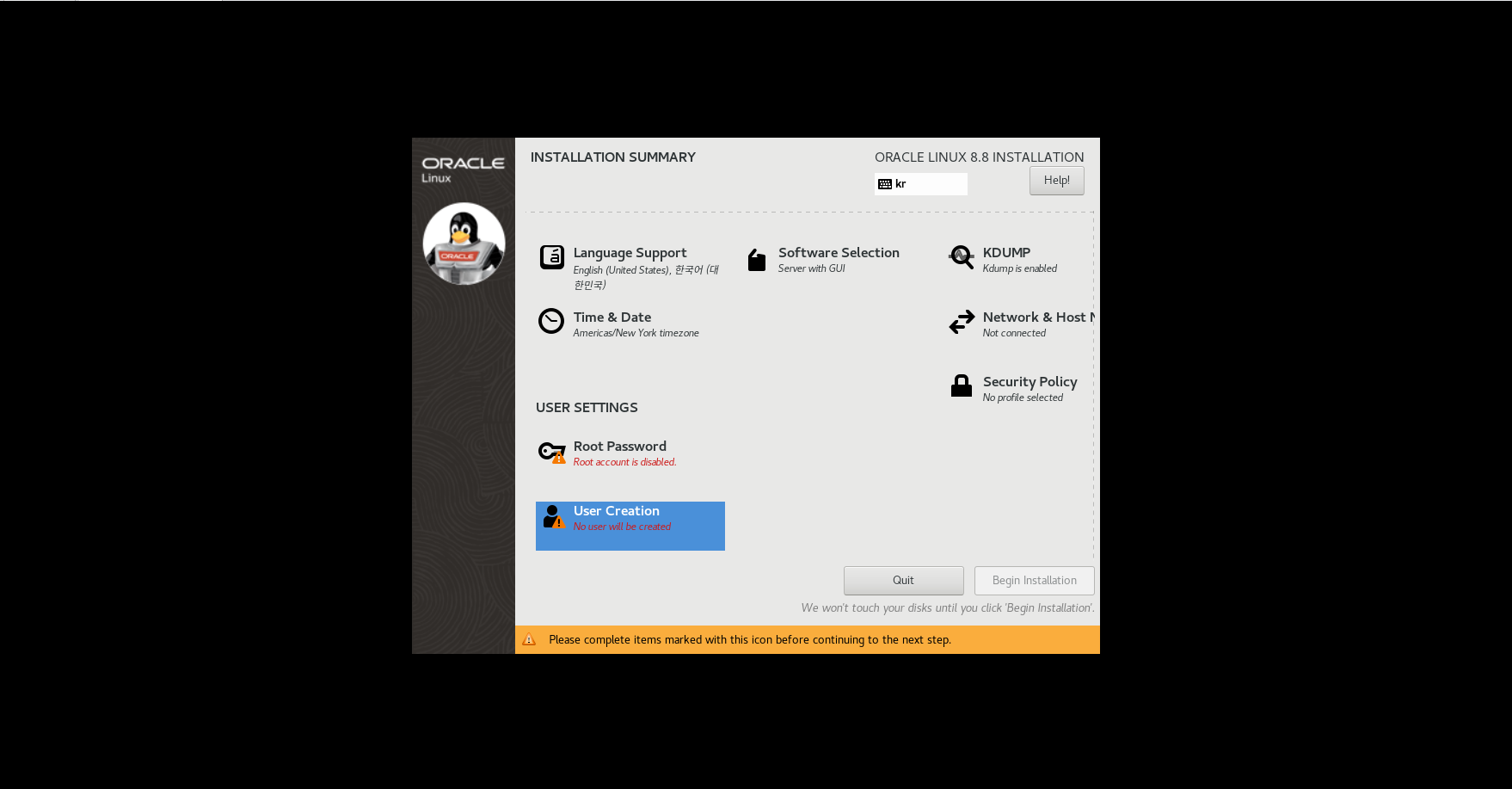Click the kr keyboard layout field
Viewport: 1512px width, 789px height.
pyautogui.click(x=921, y=184)
